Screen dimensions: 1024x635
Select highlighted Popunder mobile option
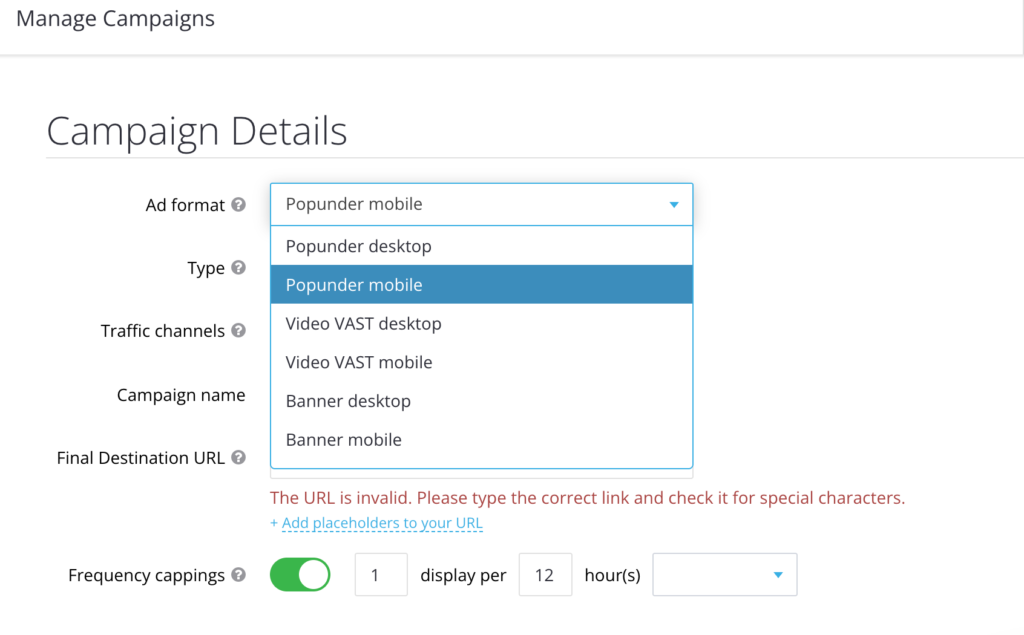pyautogui.click(x=481, y=285)
